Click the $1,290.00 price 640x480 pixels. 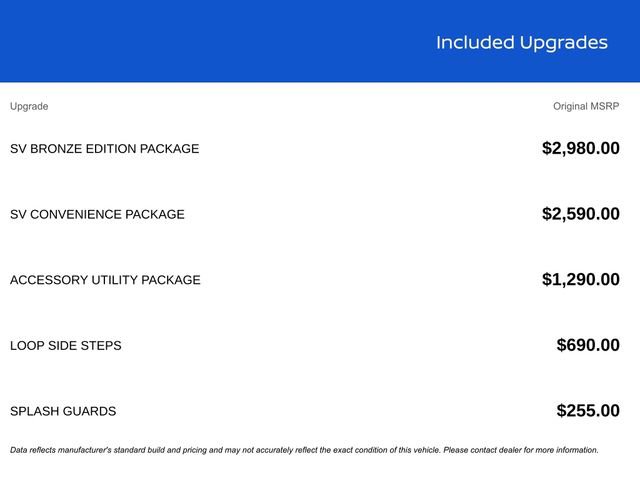pyautogui.click(x=580, y=280)
